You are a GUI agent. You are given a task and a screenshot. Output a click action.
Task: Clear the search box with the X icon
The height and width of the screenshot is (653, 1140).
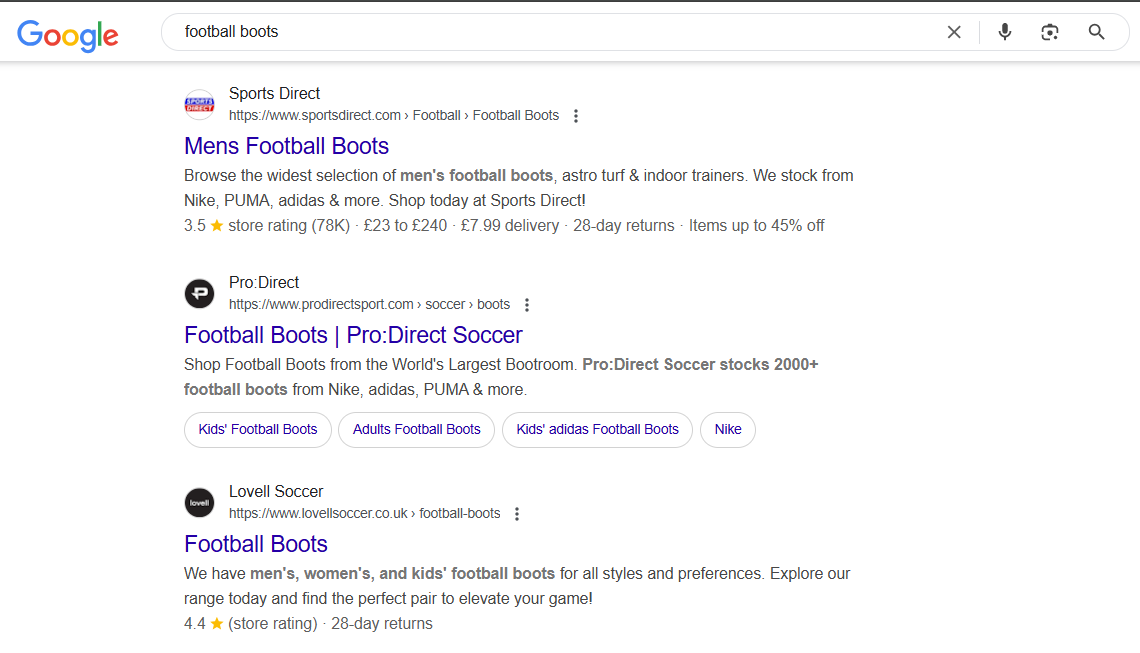click(x=954, y=32)
